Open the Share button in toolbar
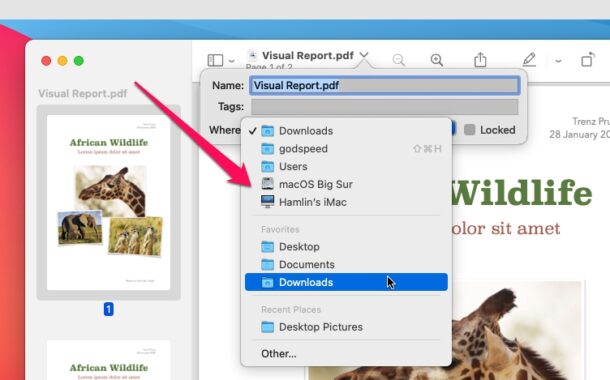Viewport: 610px width, 380px height. click(x=480, y=60)
